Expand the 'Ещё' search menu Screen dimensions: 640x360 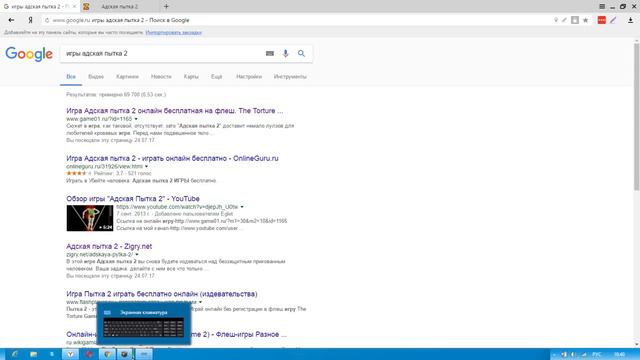coord(217,77)
